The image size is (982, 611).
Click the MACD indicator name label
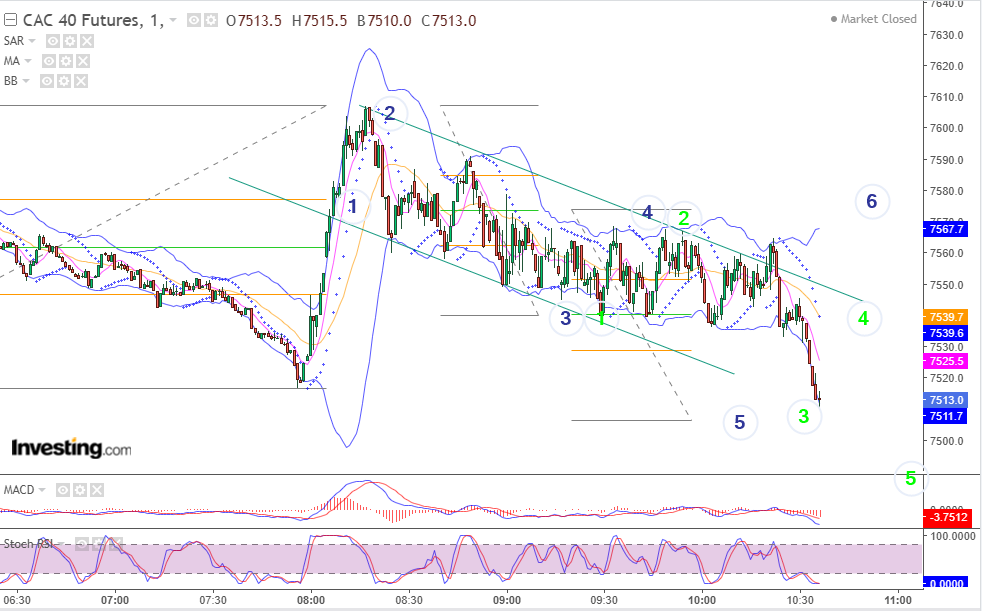[19, 490]
